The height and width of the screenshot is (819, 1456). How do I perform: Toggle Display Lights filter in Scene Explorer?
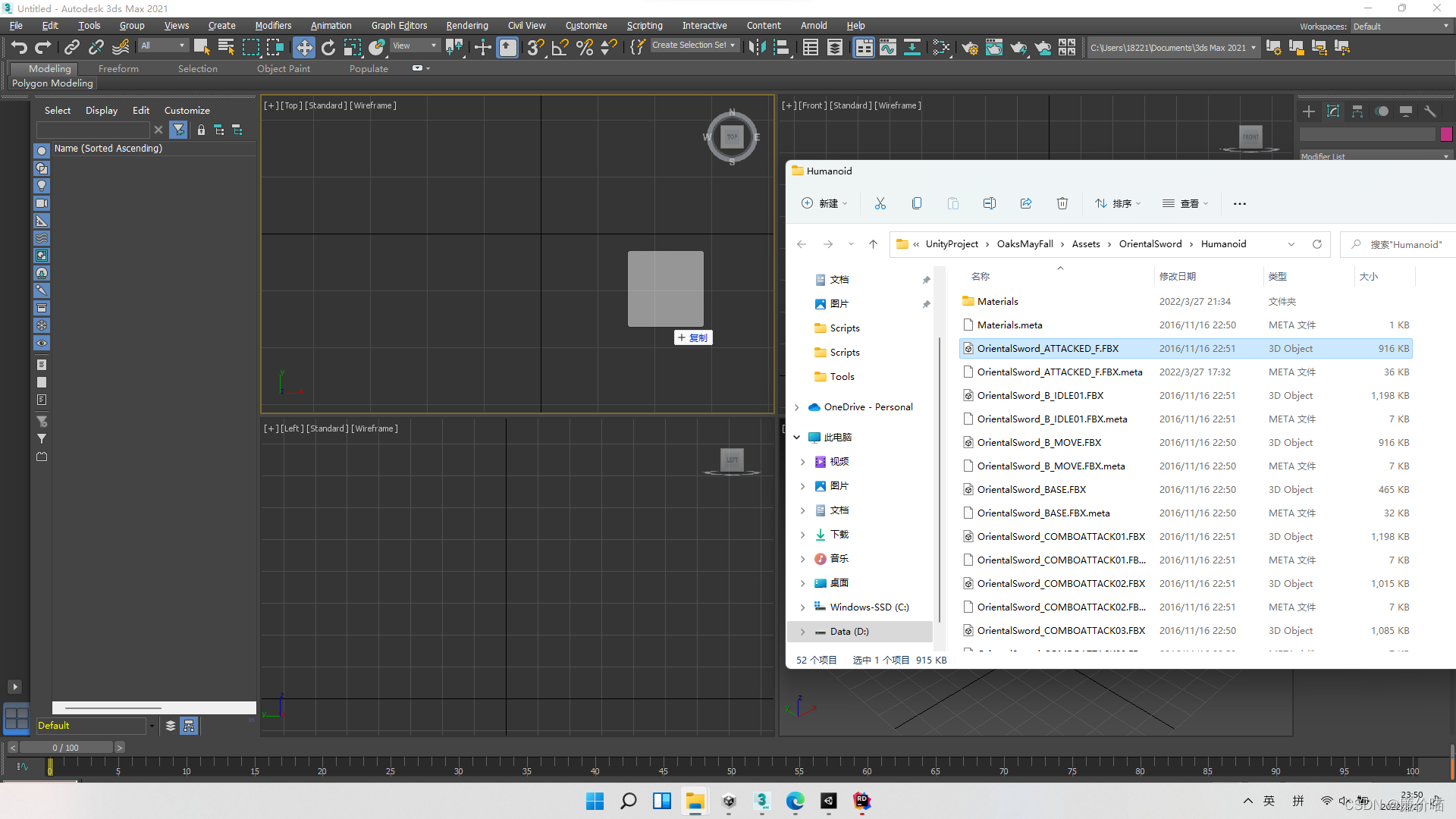[x=42, y=186]
